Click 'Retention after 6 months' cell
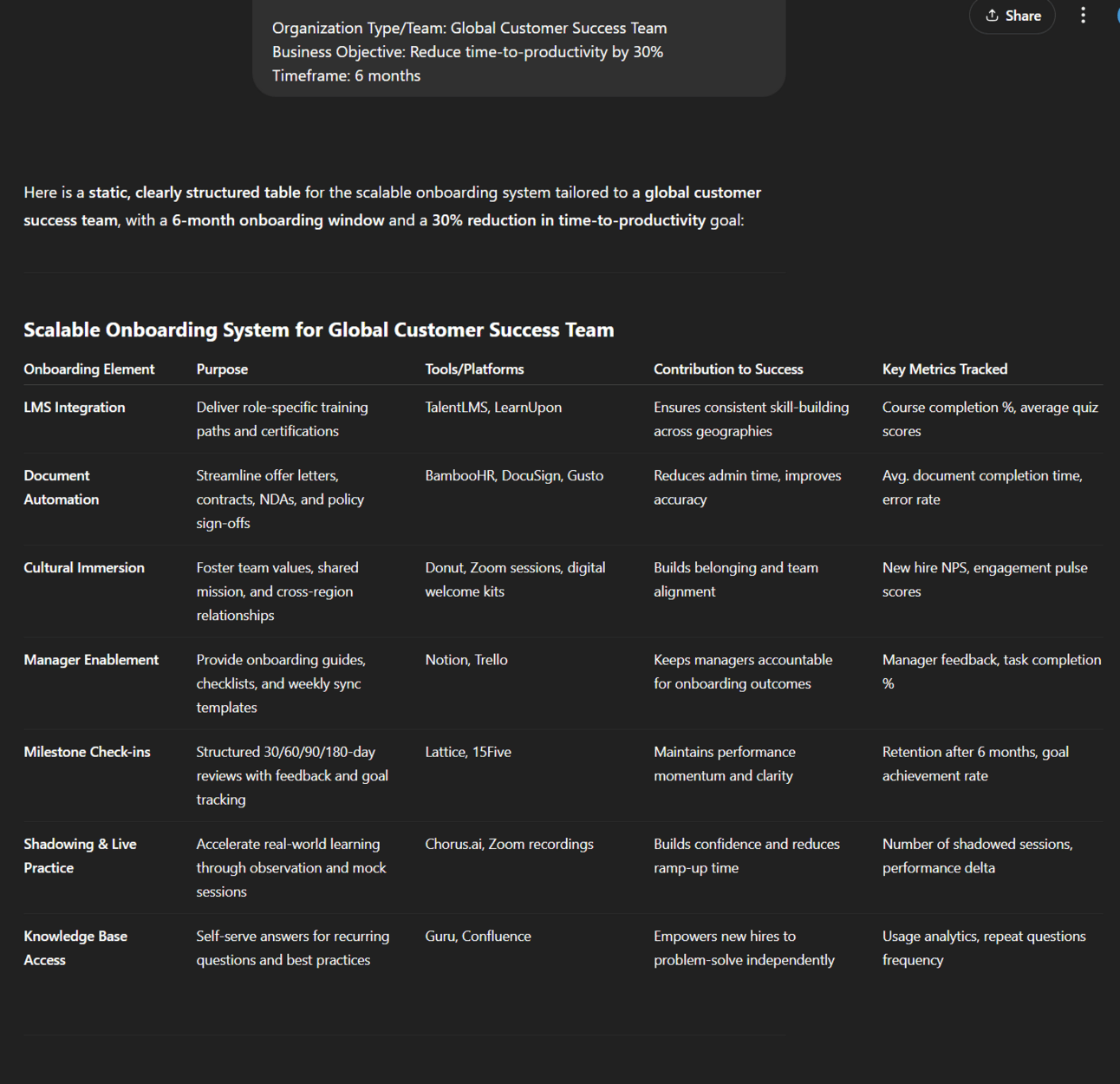1120x1084 pixels. [x=975, y=764]
